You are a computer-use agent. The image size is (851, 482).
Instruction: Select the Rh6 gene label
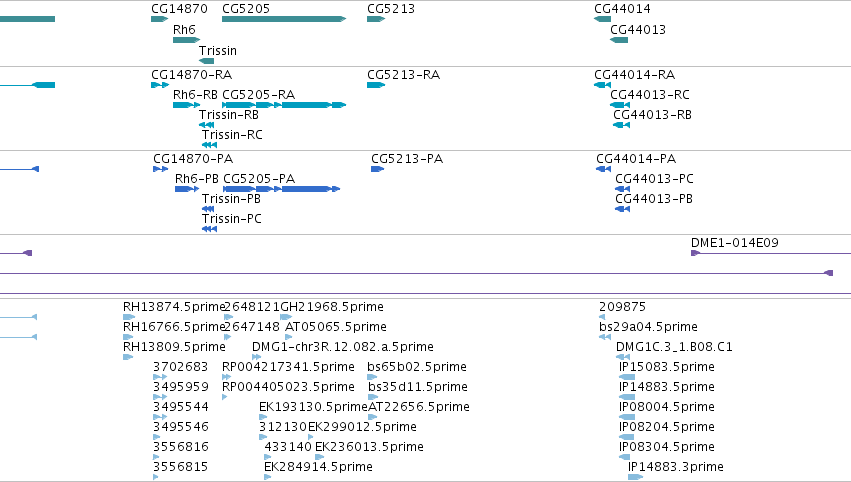click(x=184, y=29)
